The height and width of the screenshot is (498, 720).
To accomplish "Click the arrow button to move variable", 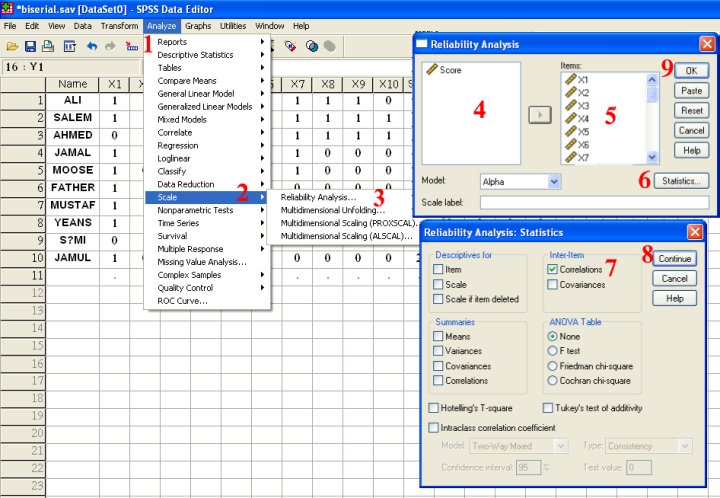I will [x=539, y=115].
